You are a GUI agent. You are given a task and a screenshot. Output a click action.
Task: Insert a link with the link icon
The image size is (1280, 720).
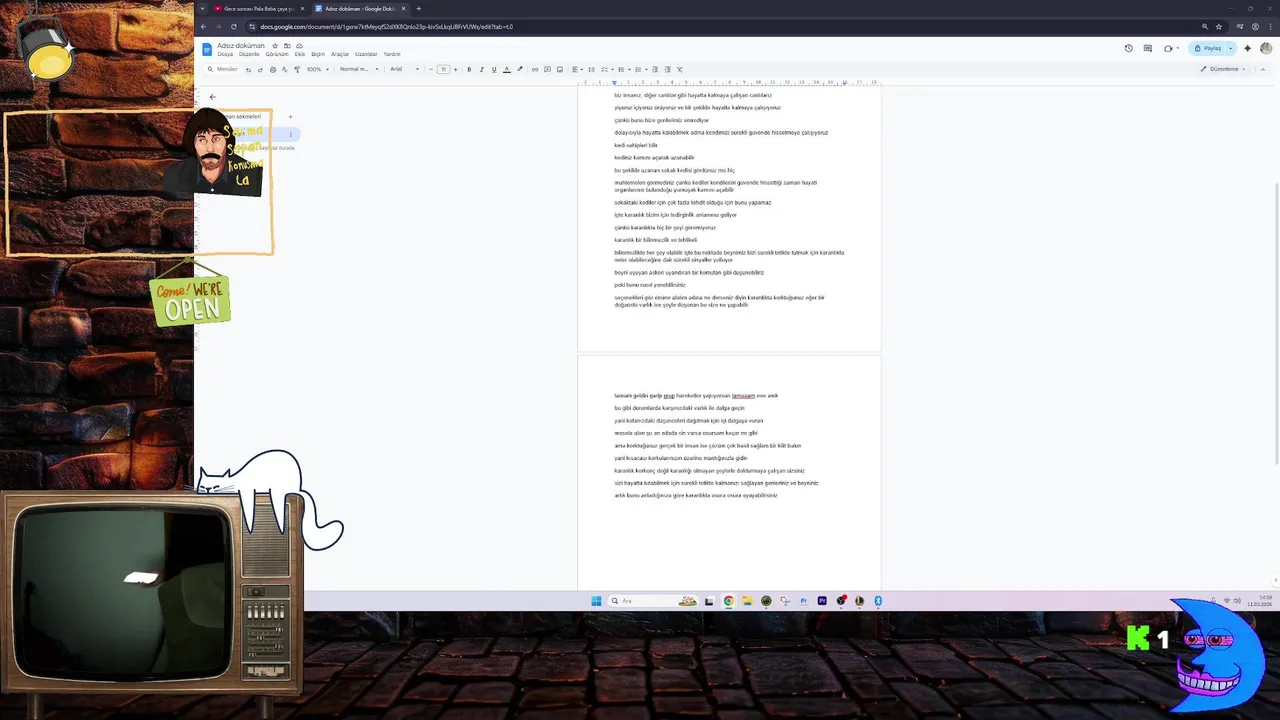click(x=535, y=69)
